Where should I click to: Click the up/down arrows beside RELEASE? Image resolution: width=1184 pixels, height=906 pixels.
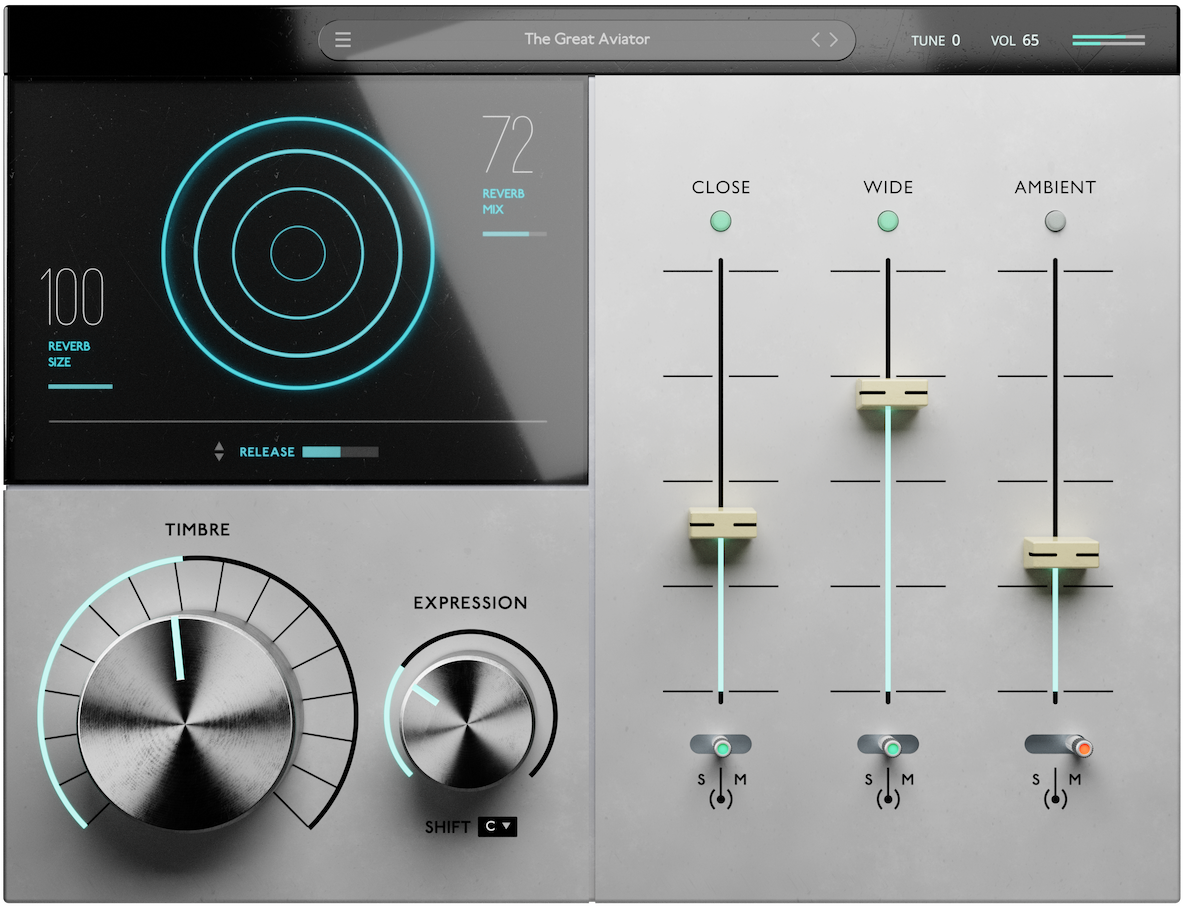click(x=219, y=452)
